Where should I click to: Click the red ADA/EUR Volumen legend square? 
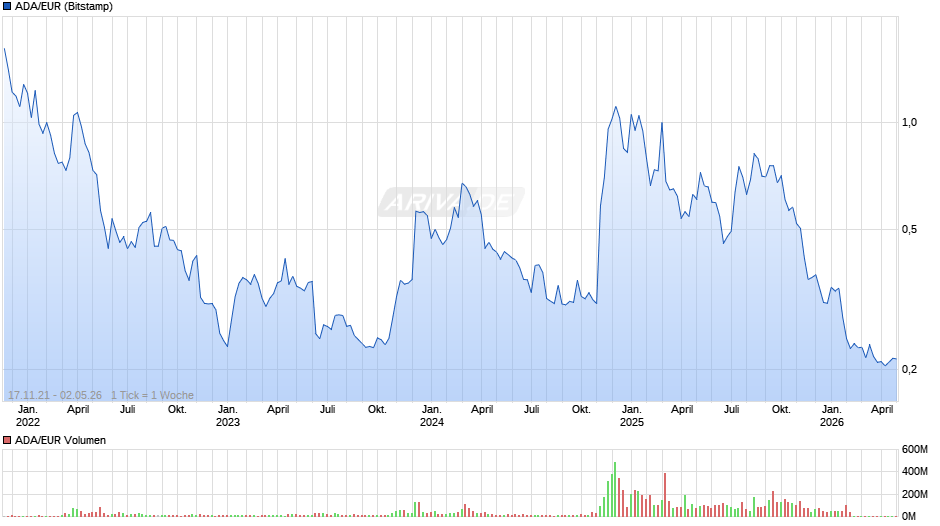tap(7, 440)
